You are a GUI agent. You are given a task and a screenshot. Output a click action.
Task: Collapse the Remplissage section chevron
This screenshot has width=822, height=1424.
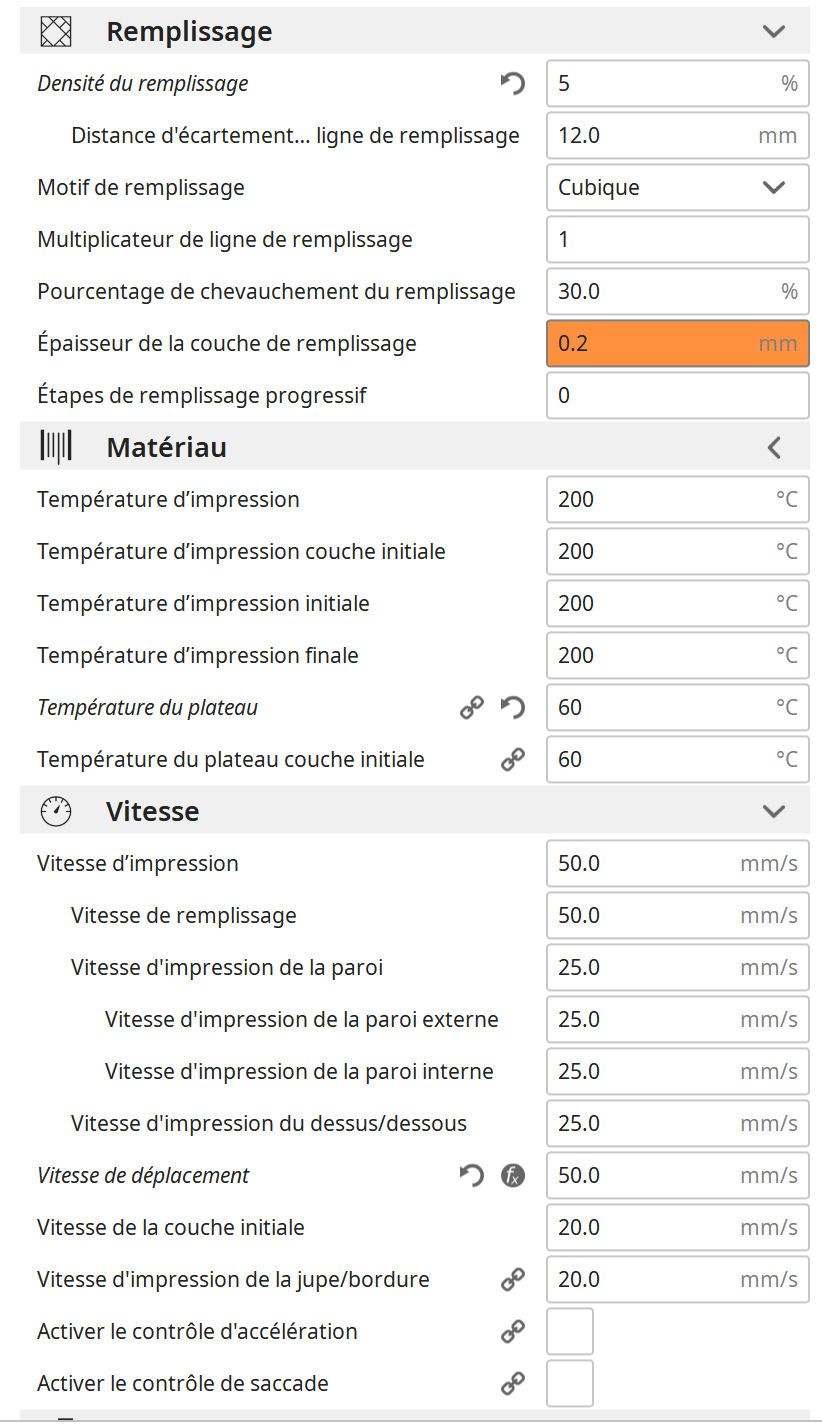773,32
